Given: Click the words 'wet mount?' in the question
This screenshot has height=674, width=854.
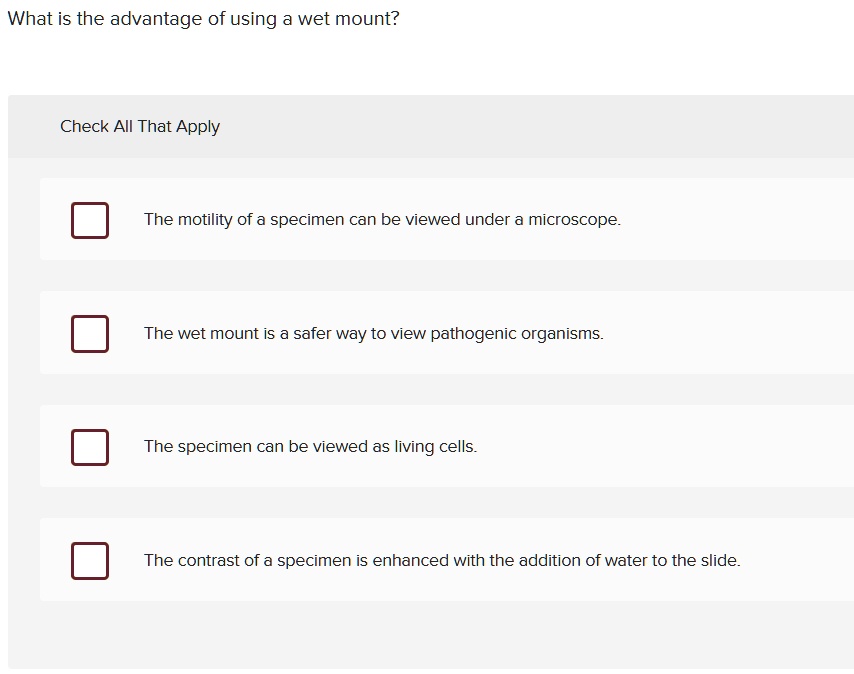Looking at the screenshot, I should [348, 19].
